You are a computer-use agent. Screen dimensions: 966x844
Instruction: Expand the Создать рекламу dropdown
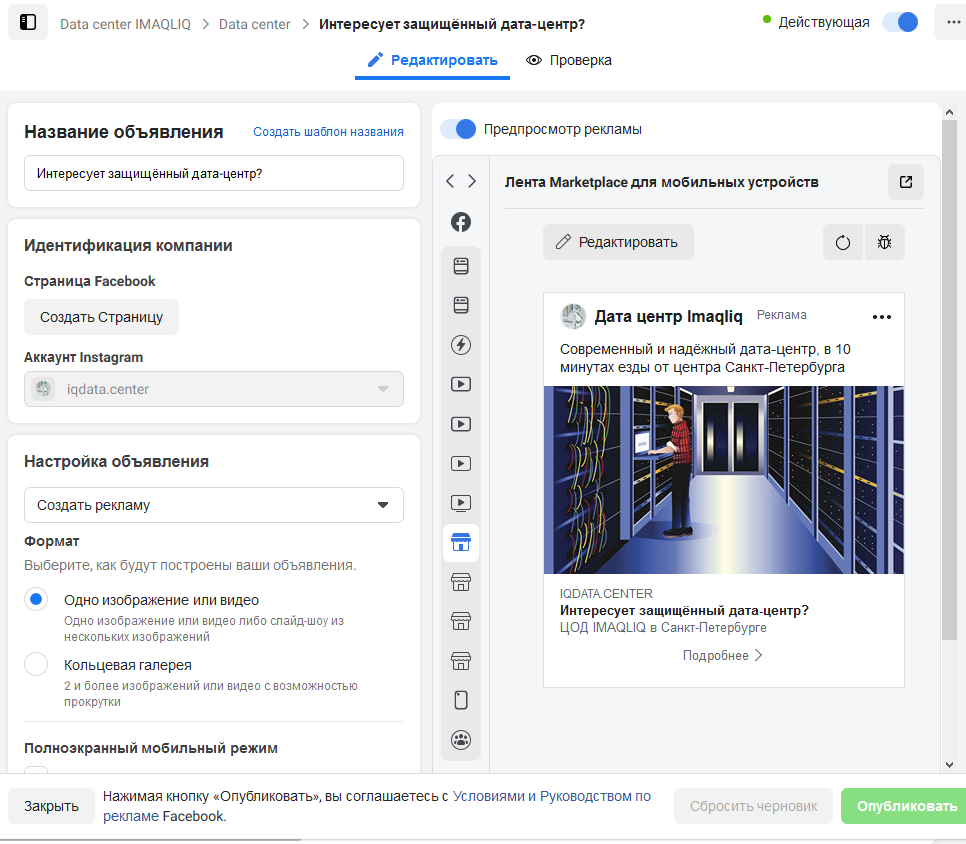pyautogui.click(x=214, y=505)
